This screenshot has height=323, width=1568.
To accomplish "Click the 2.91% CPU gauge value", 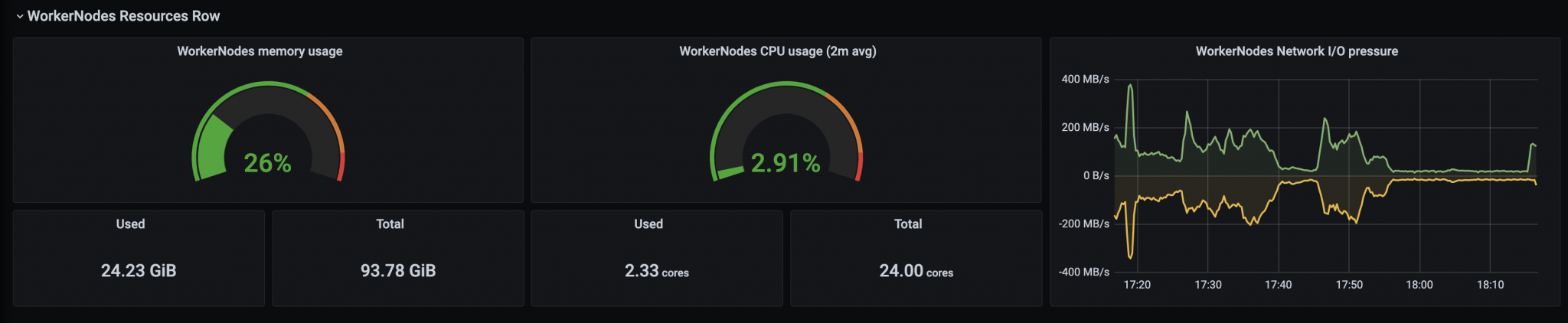I will [x=786, y=163].
